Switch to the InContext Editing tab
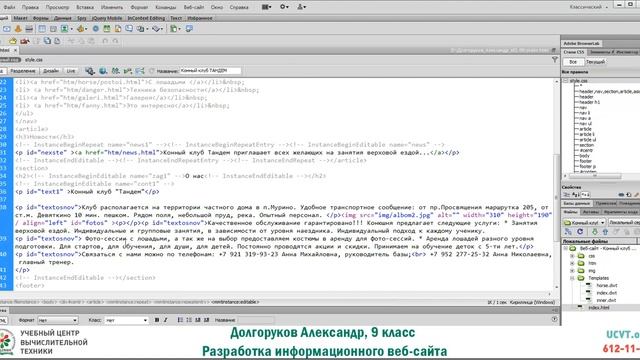This screenshot has height=360, width=640. pyautogui.click(x=146, y=18)
